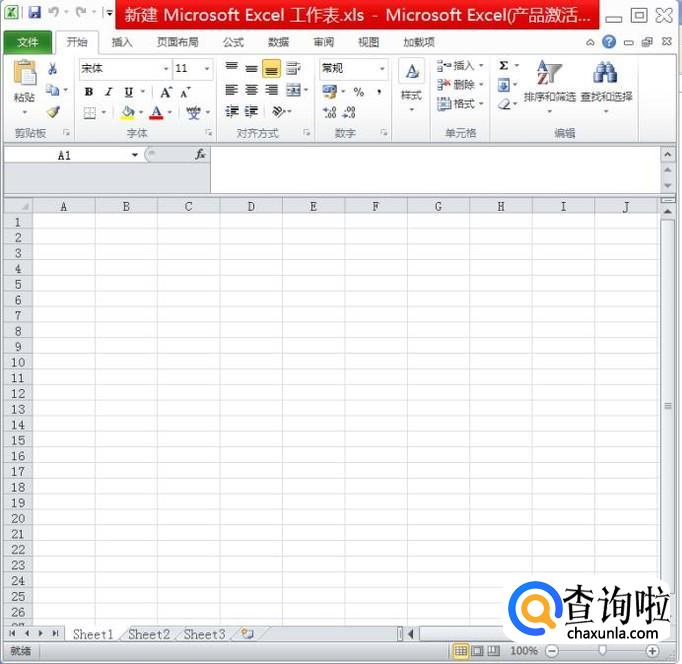Screen dimensions: 682x664
Task: Click the Clear eraser icon
Action: coord(504,104)
